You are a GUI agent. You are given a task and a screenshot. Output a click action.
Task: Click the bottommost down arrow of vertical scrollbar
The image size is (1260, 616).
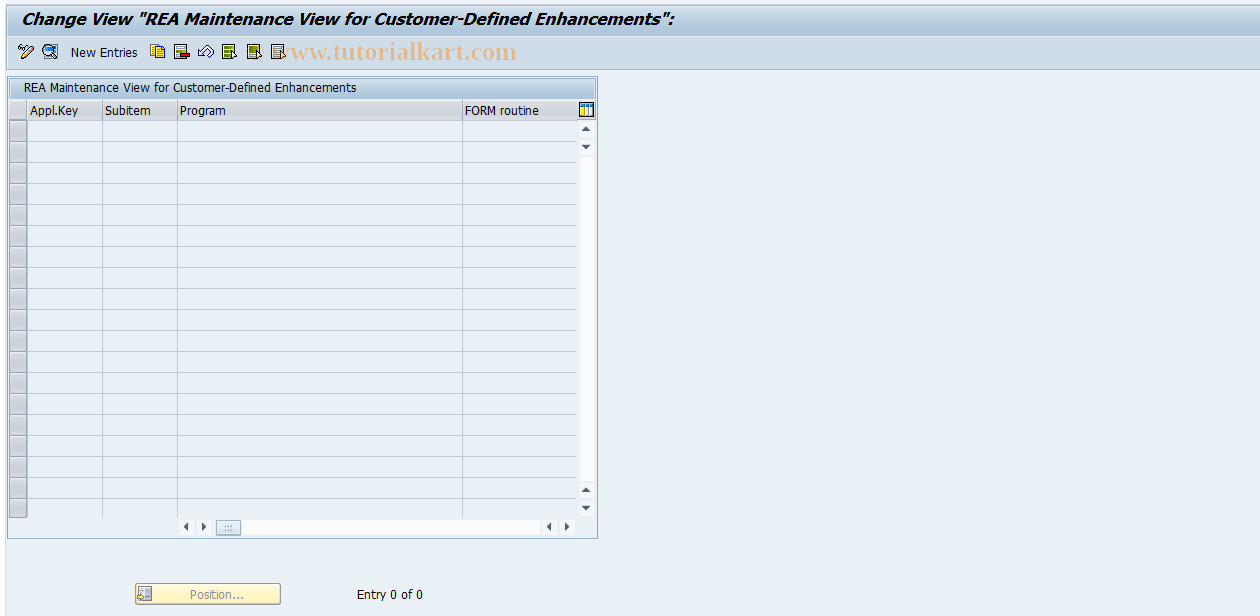click(587, 508)
